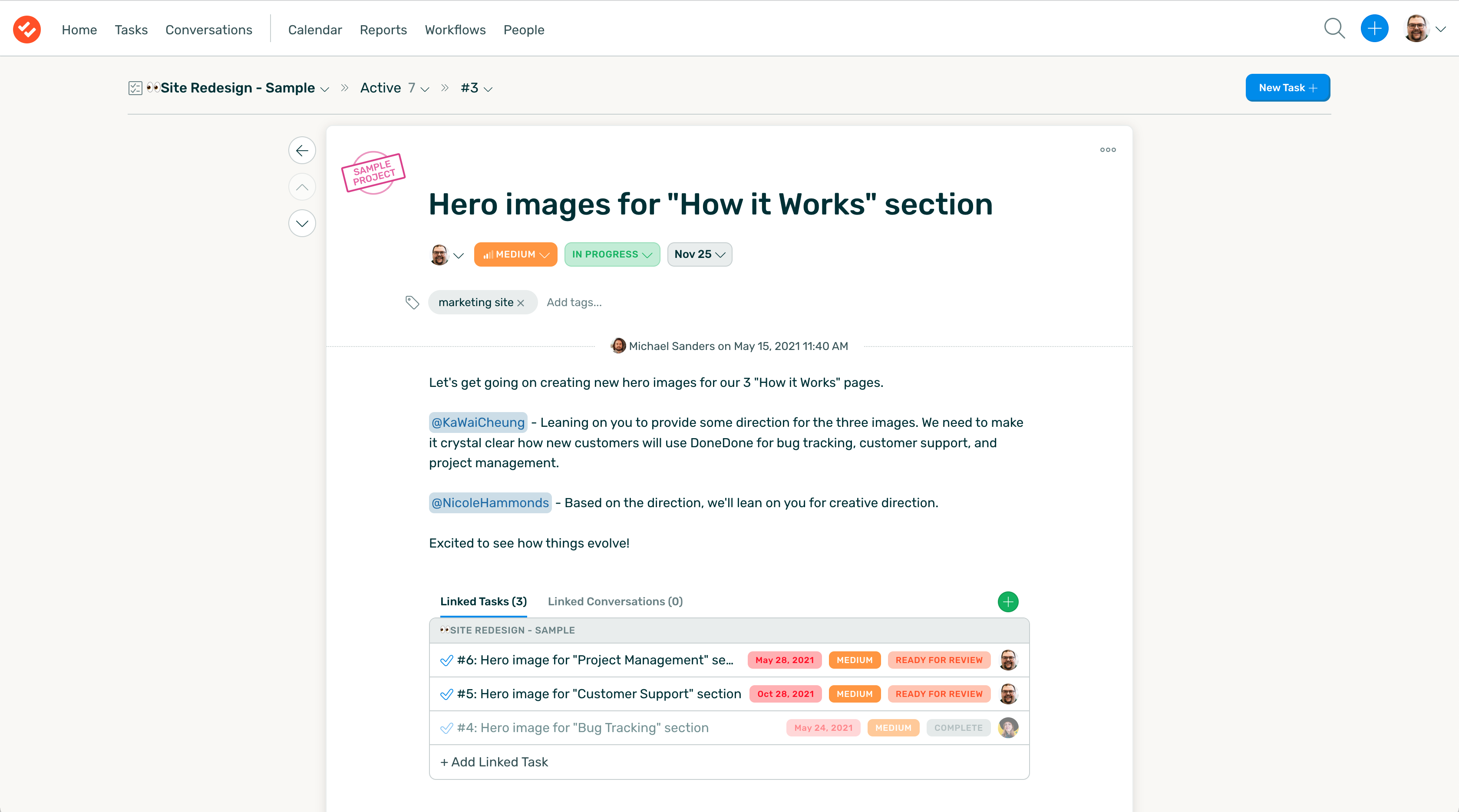Screen dimensions: 1459x812
Task: Open the Home nav item
Action: coord(79,30)
